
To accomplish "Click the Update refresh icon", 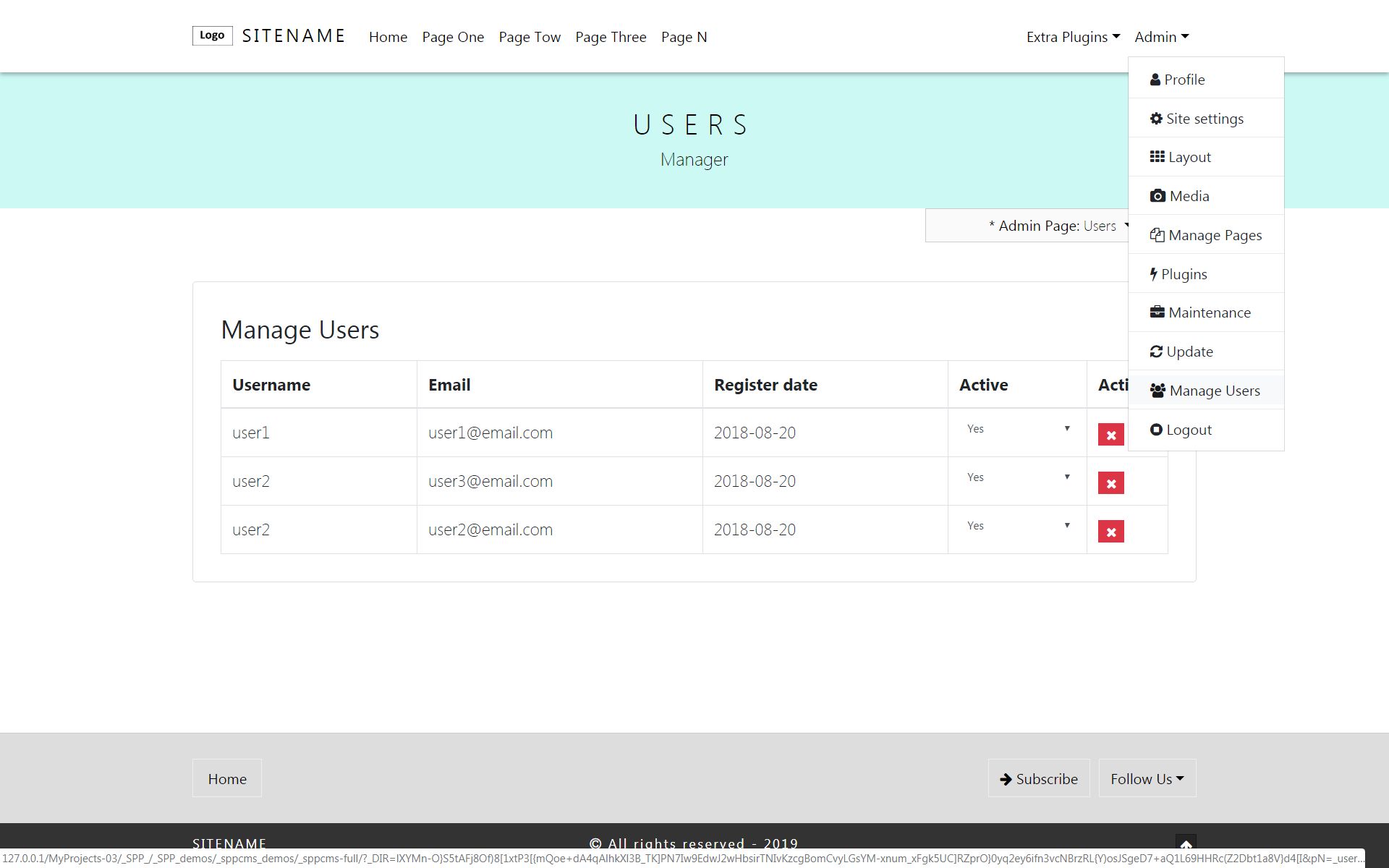I will point(1156,352).
